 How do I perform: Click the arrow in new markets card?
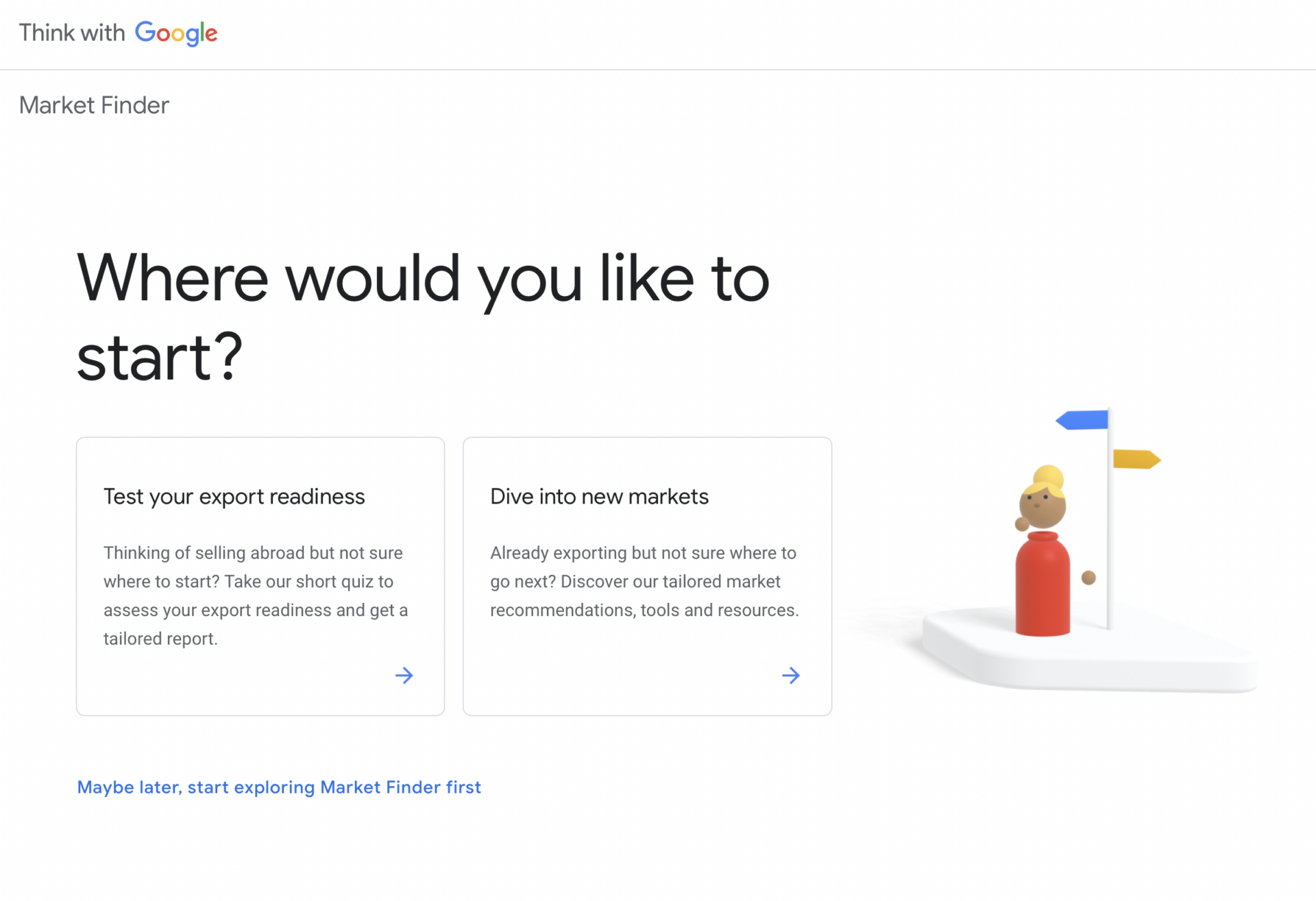click(791, 676)
